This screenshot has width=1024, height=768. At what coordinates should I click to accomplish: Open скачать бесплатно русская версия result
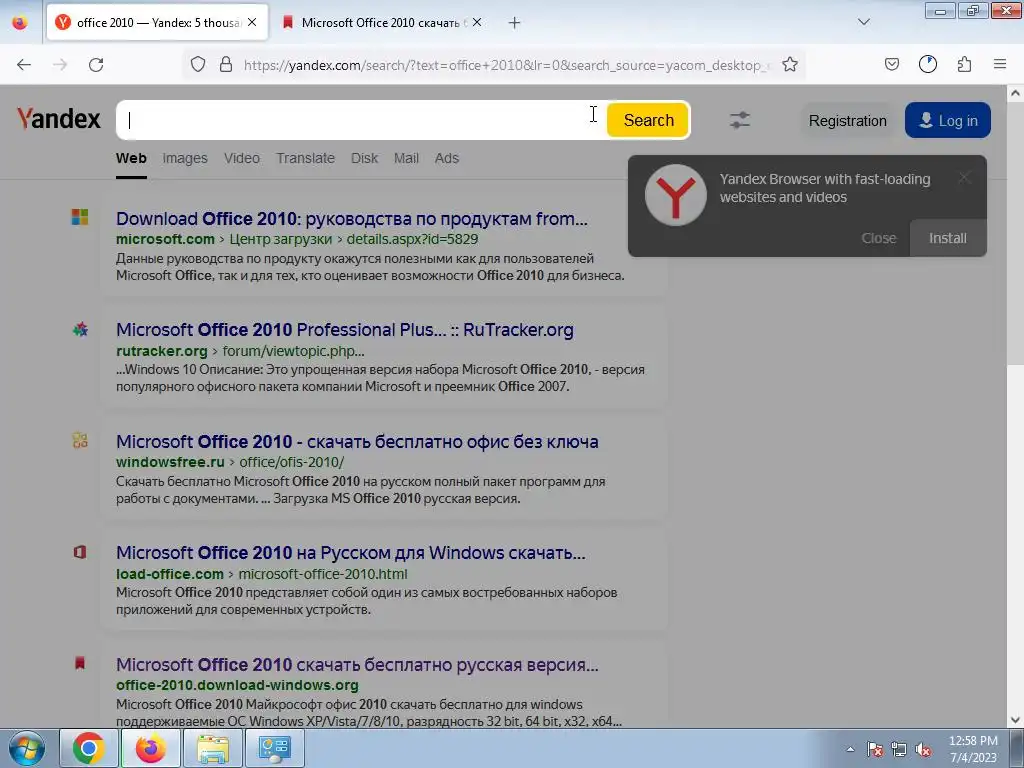(357, 664)
